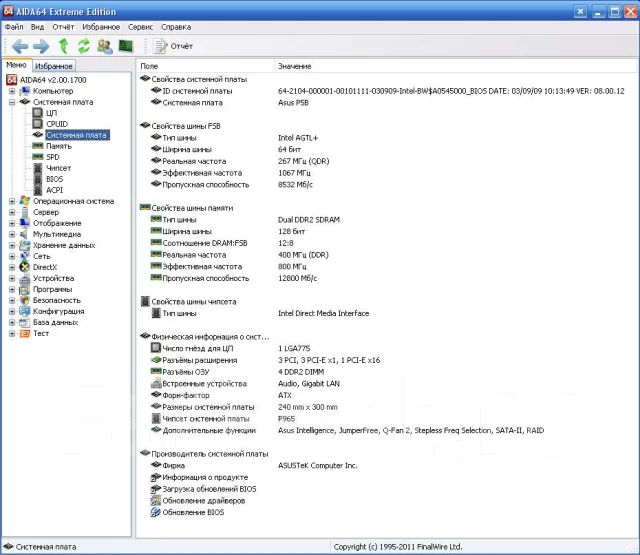The width and height of the screenshot is (640, 555).
Task: Expand the Хранение данных node
Action: [12, 245]
